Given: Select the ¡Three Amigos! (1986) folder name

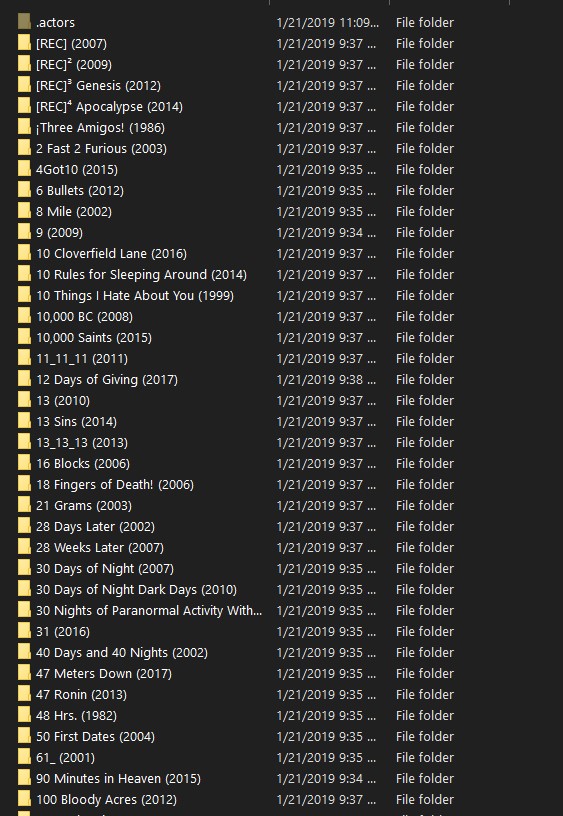Looking at the screenshot, I should click(100, 128).
